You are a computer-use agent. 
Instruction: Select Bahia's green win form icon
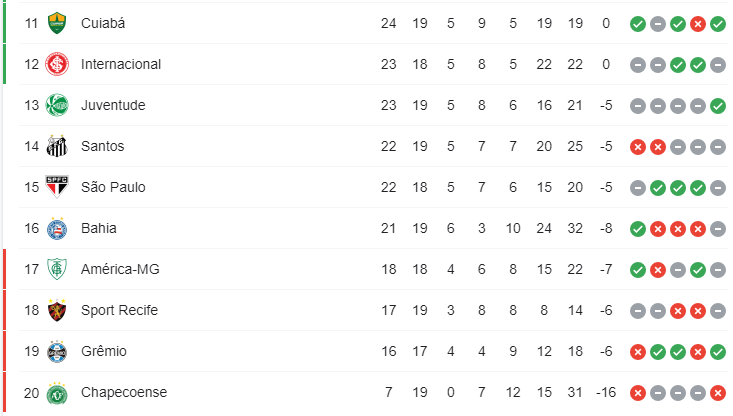coord(638,229)
